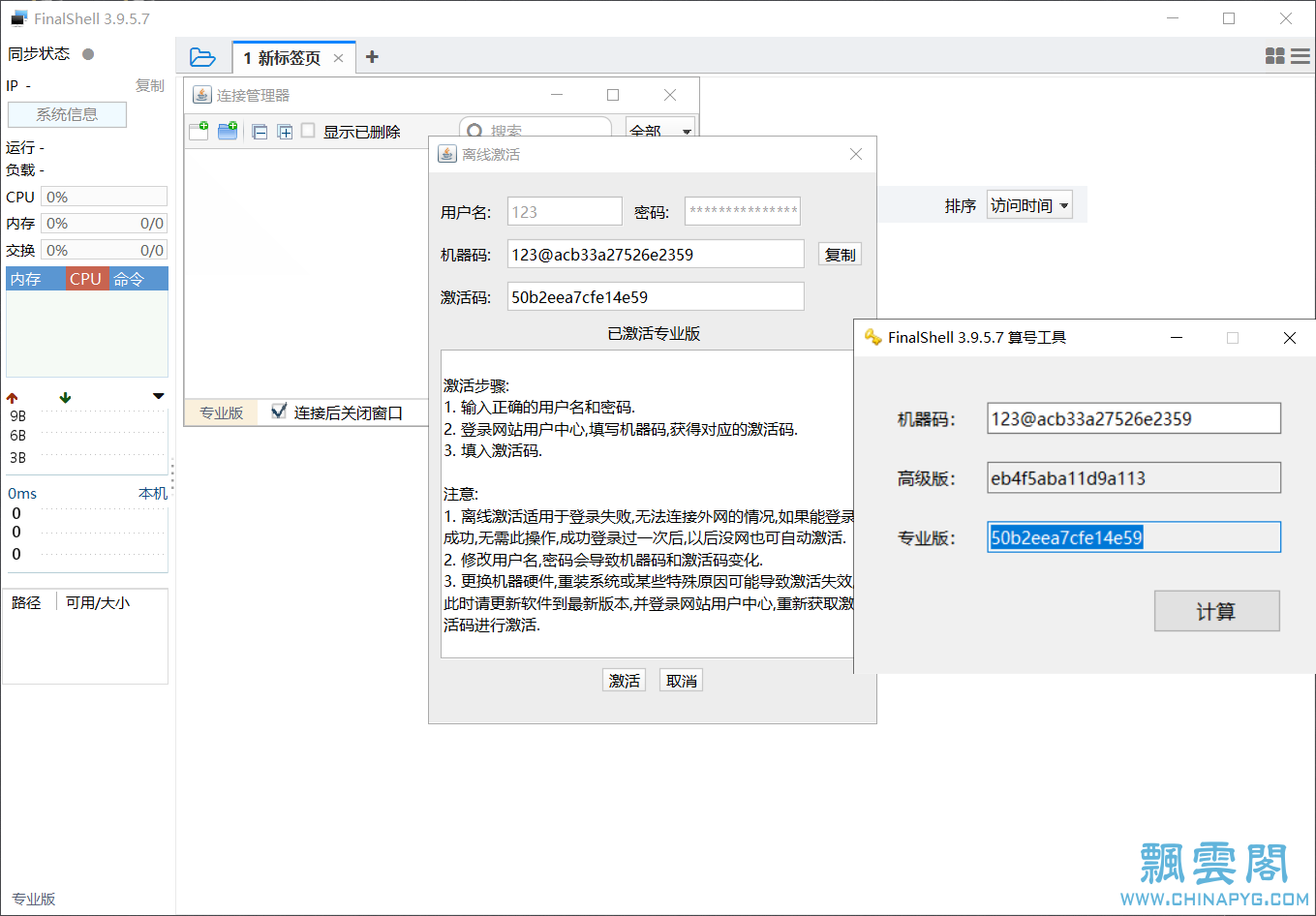The width and height of the screenshot is (1316, 916).
Task: Click the 搜索 field in 连接管理器
Action: point(536,129)
